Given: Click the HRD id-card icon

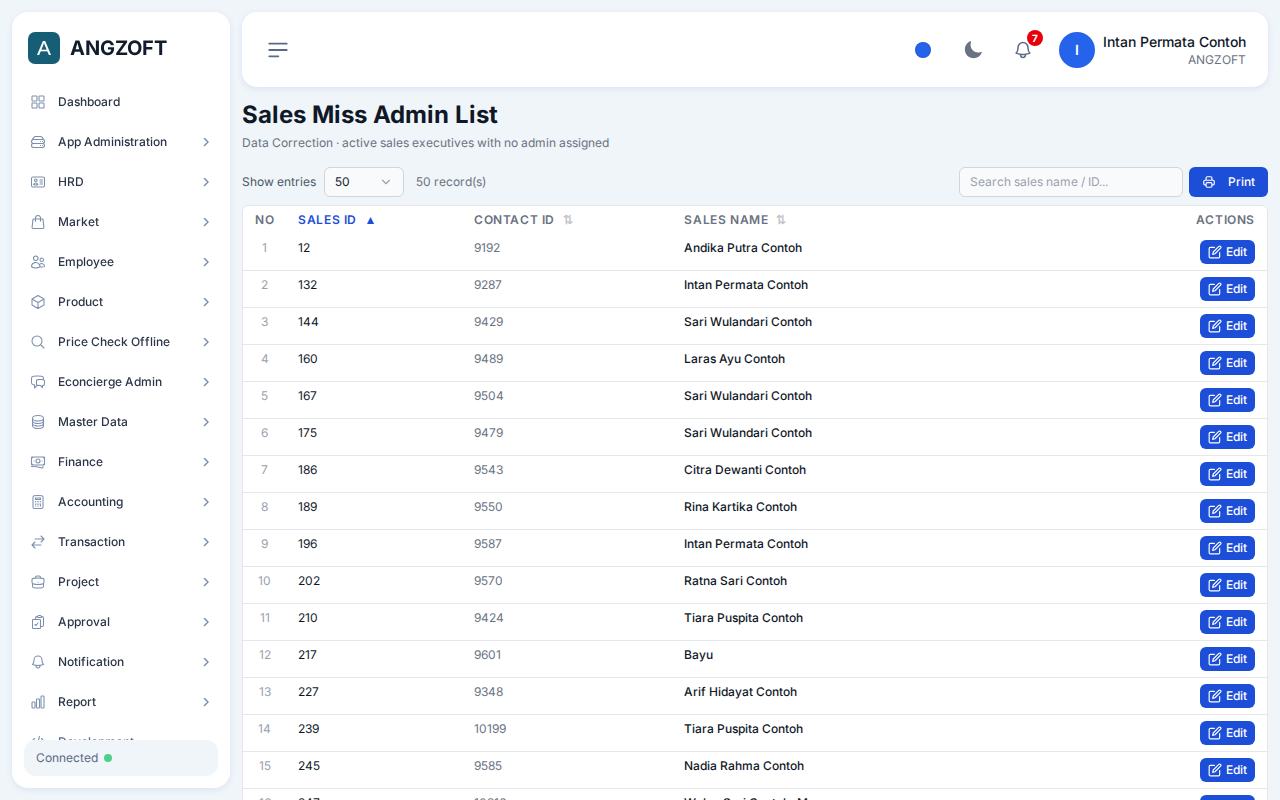Looking at the screenshot, I should tap(38, 182).
